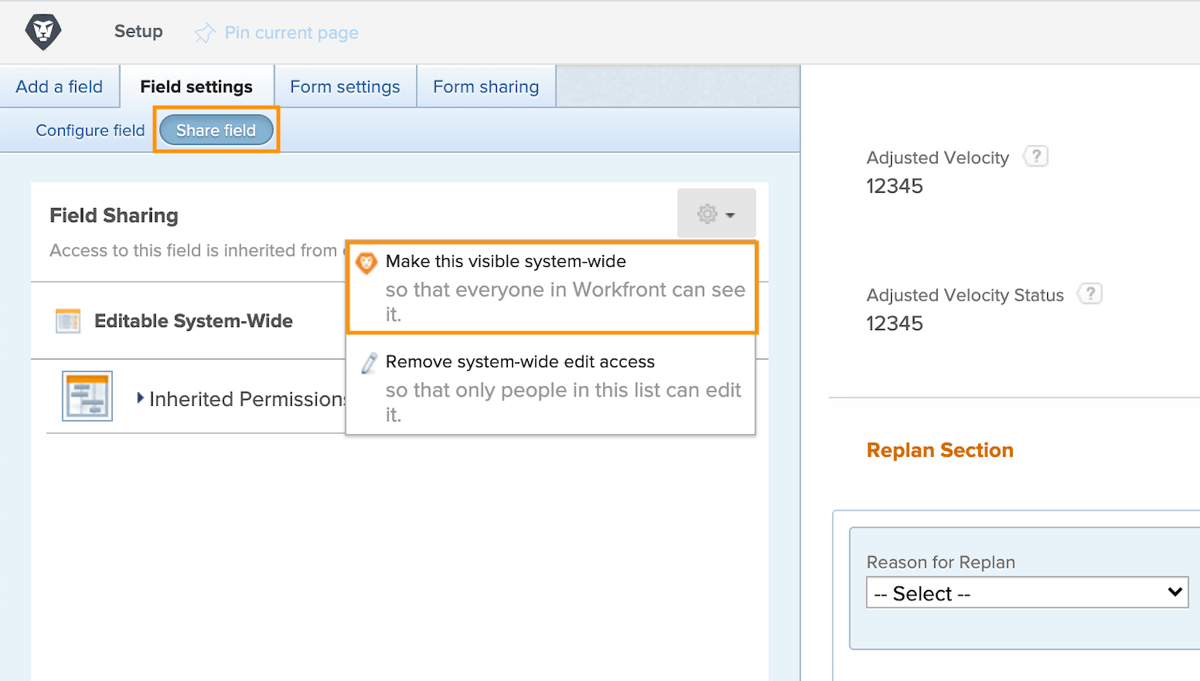Switch to the Form settings tab

[345, 86]
